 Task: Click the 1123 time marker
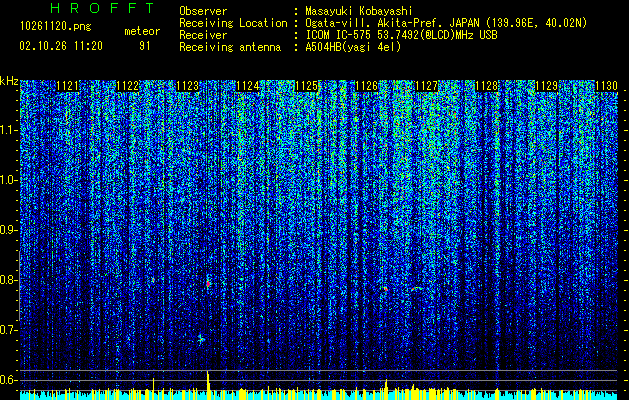pyautogui.click(x=188, y=86)
